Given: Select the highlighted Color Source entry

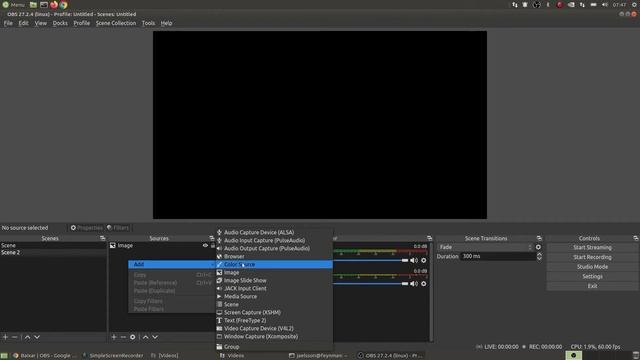Looking at the screenshot, I should click(x=274, y=264).
